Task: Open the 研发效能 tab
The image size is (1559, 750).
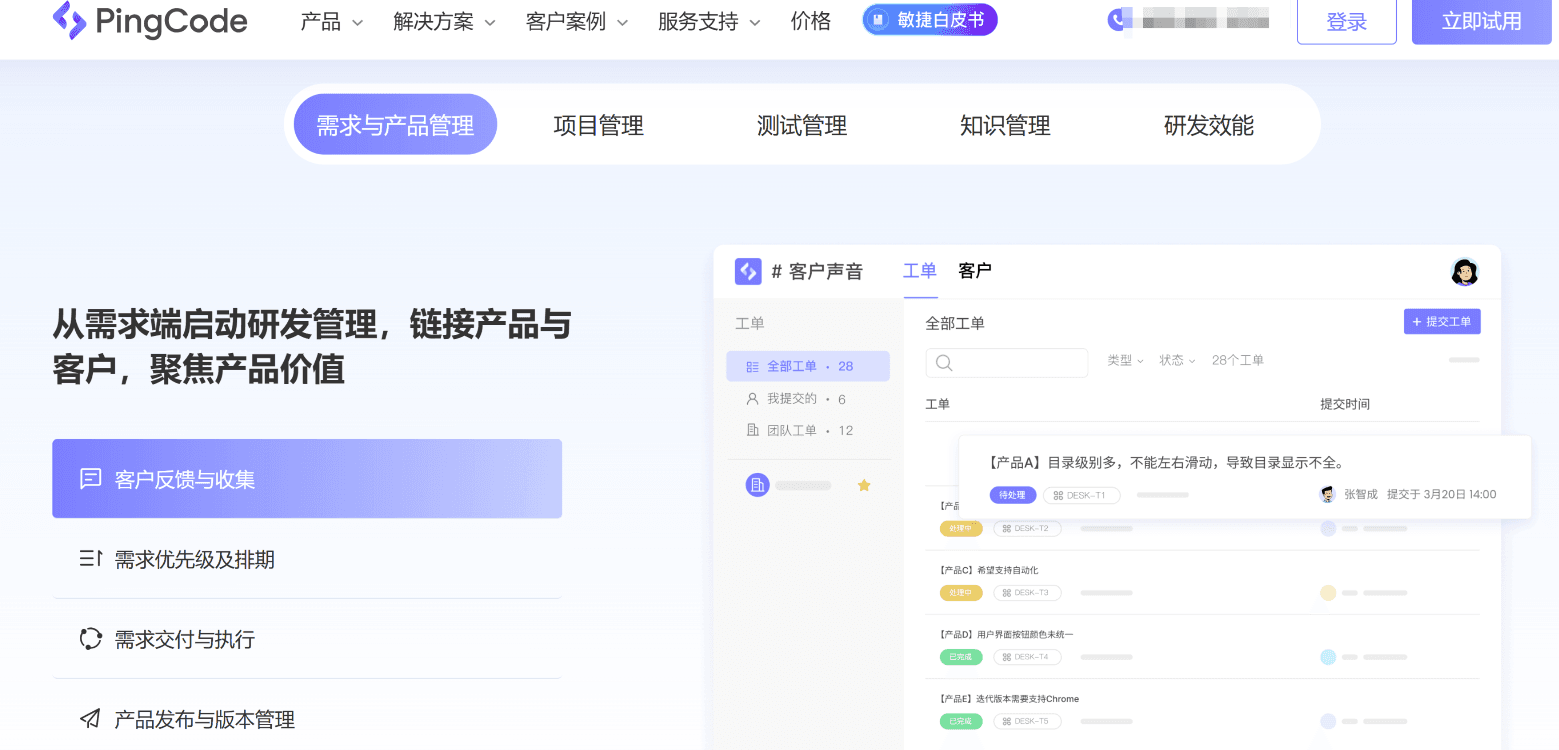Action: (1209, 125)
